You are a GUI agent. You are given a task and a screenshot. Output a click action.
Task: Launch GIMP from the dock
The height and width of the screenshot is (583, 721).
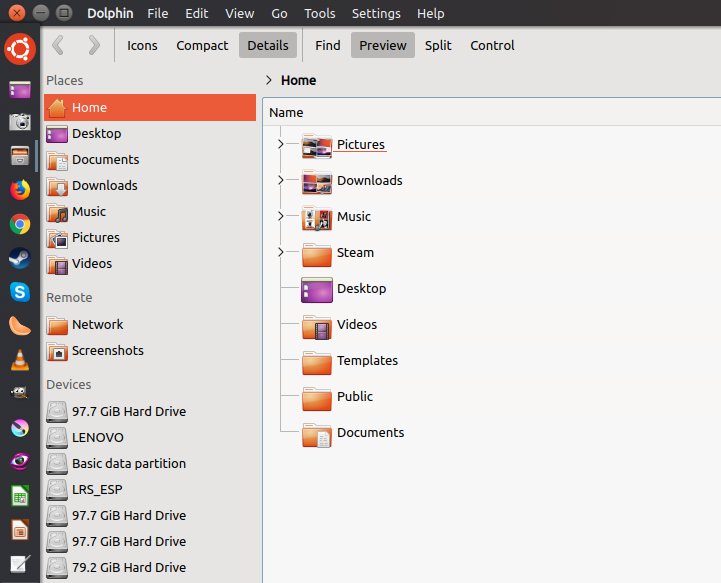[20, 393]
